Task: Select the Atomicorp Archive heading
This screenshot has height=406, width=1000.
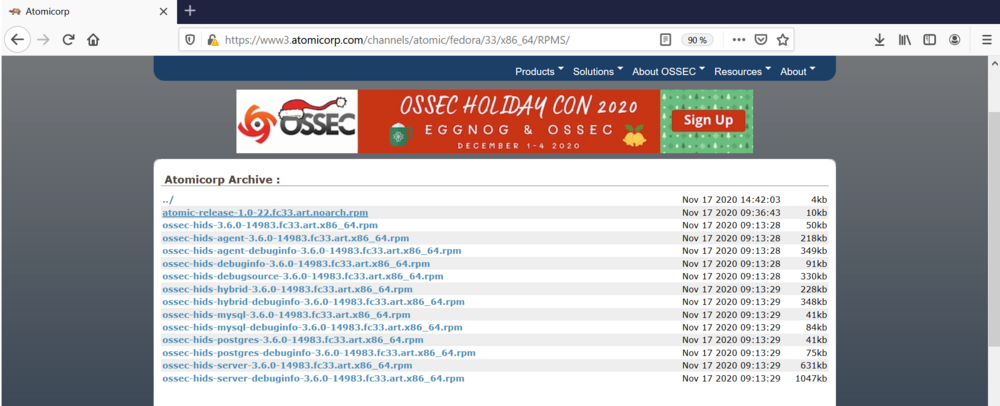Action: (x=222, y=180)
